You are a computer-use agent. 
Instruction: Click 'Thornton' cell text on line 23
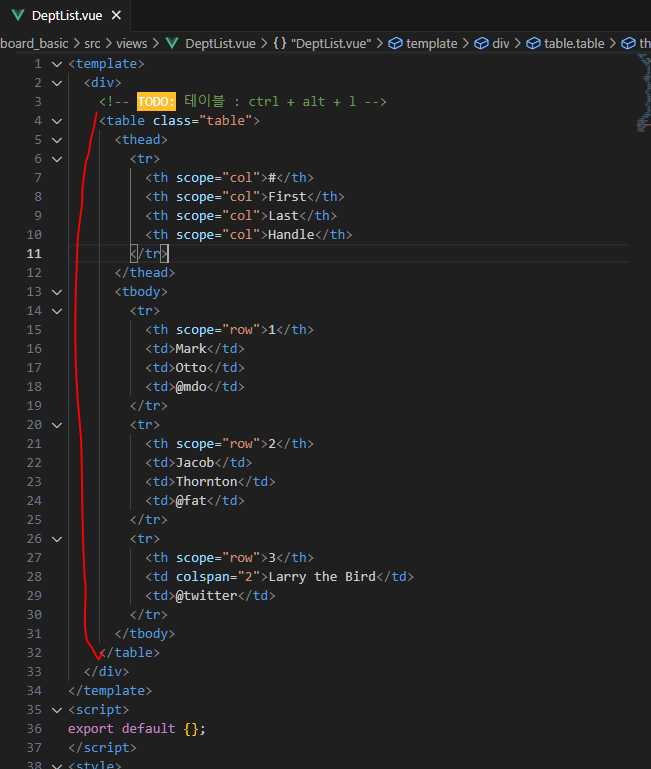pyautogui.click(x=207, y=482)
